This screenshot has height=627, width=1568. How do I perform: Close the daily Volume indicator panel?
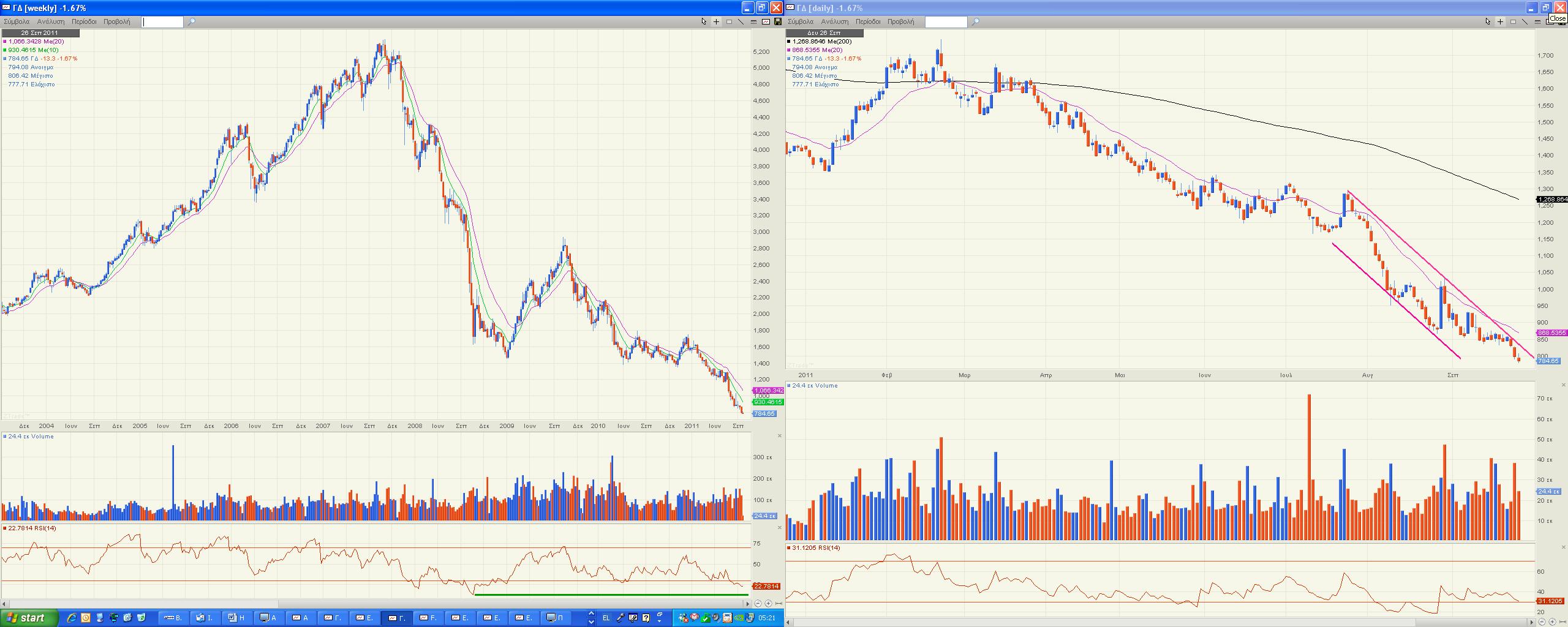1564,385
